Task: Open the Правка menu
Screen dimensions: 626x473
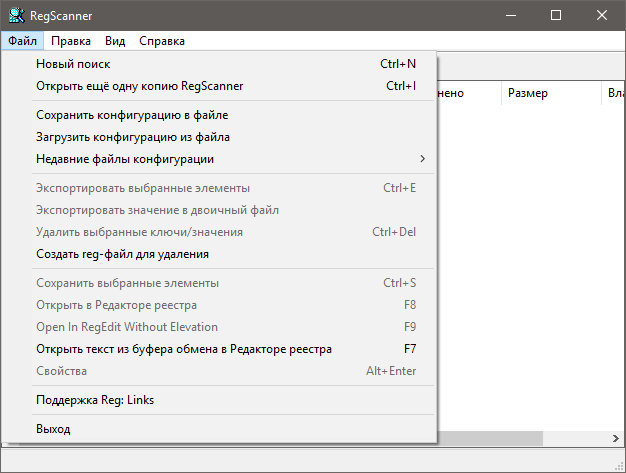Action: click(71, 41)
